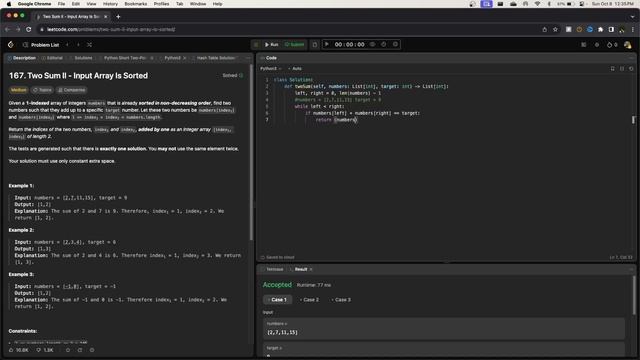Click the Medium difficulty tag

tap(19, 90)
